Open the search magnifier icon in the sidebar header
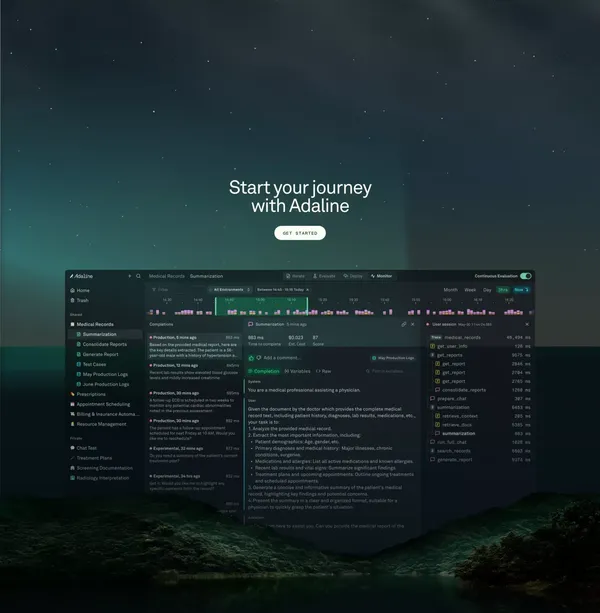 (138, 276)
